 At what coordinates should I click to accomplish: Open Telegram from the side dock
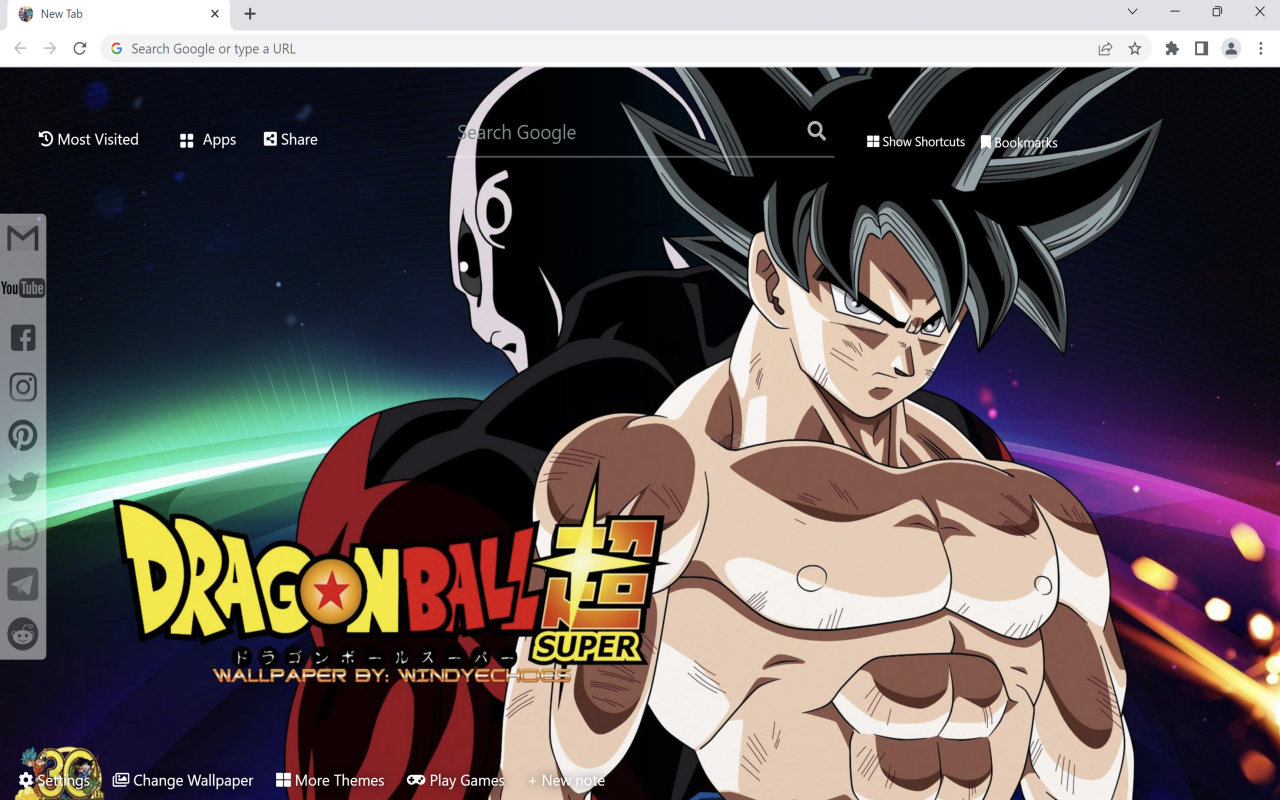pyautogui.click(x=23, y=584)
